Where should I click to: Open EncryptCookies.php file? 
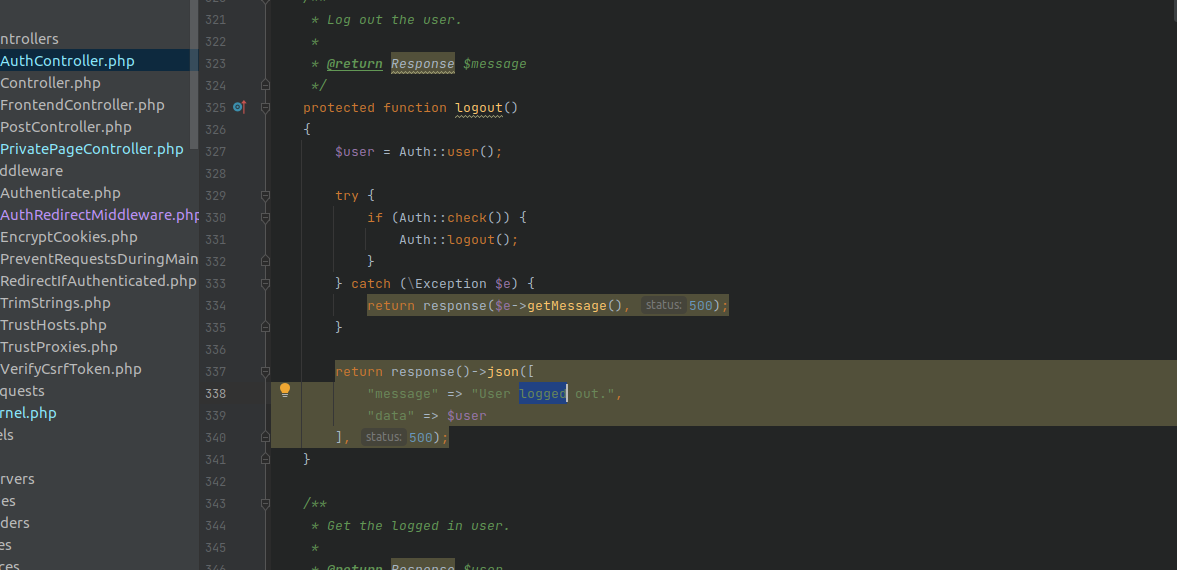click(68, 237)
